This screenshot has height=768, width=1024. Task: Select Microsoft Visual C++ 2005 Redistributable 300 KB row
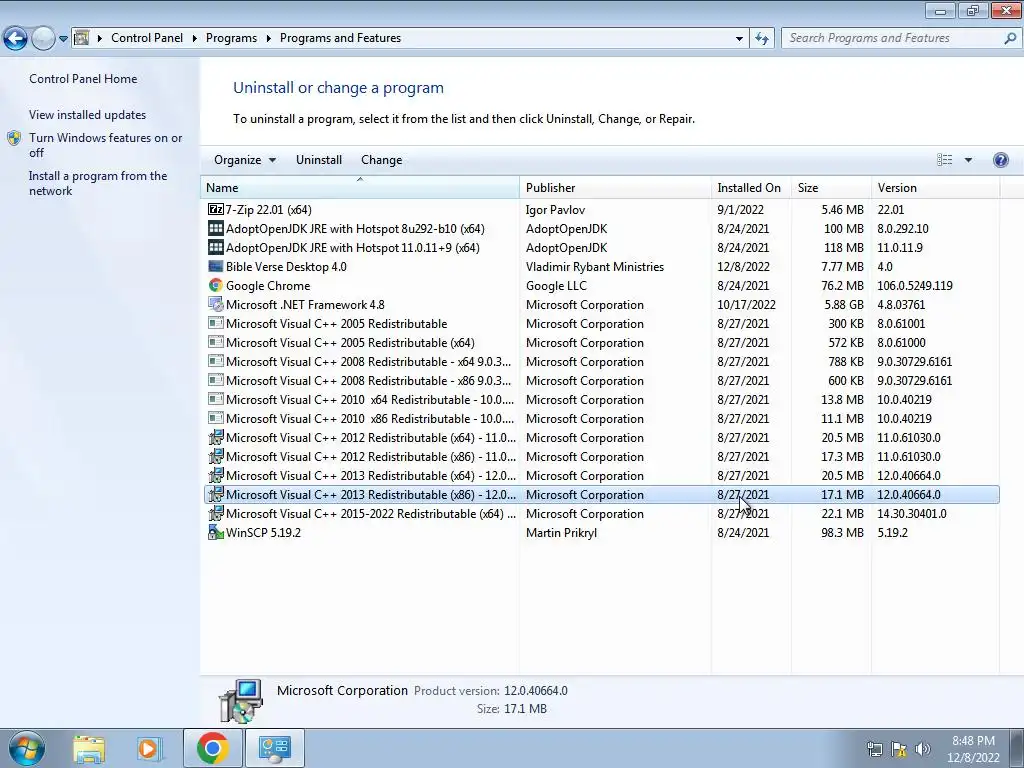[601, 324]
